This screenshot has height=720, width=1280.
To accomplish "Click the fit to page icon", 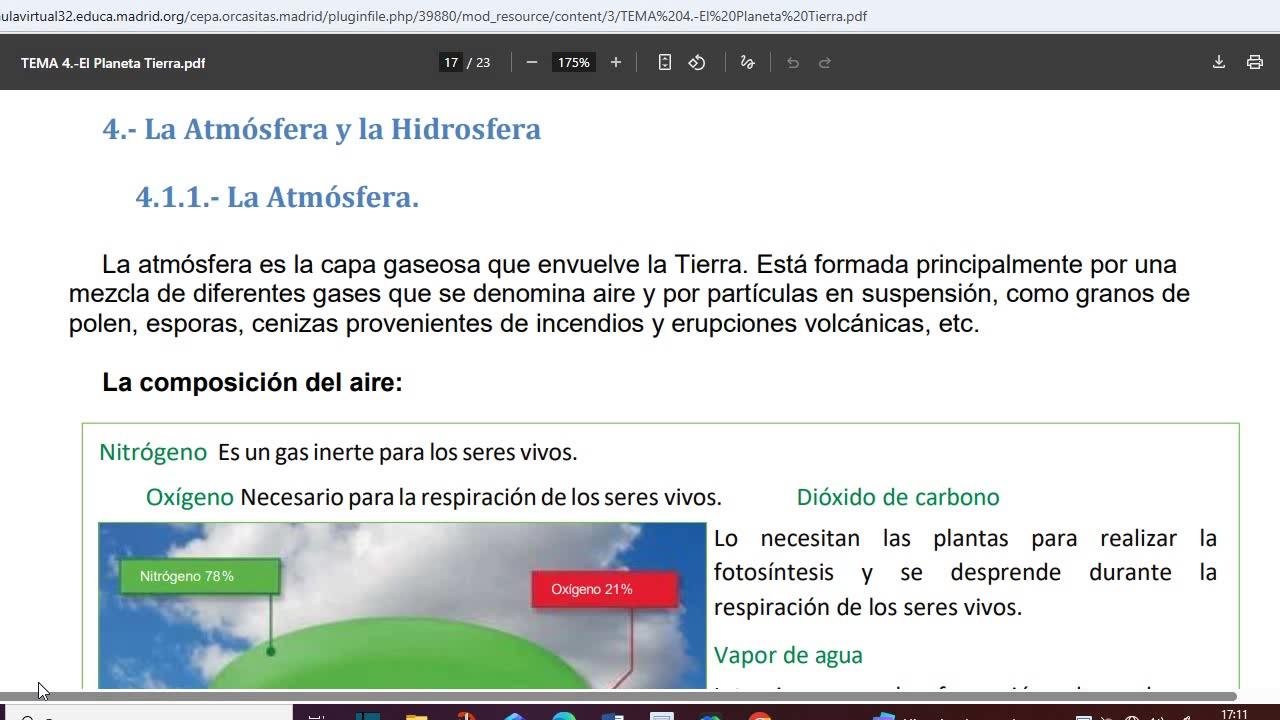I will click(x=665, y=62).
